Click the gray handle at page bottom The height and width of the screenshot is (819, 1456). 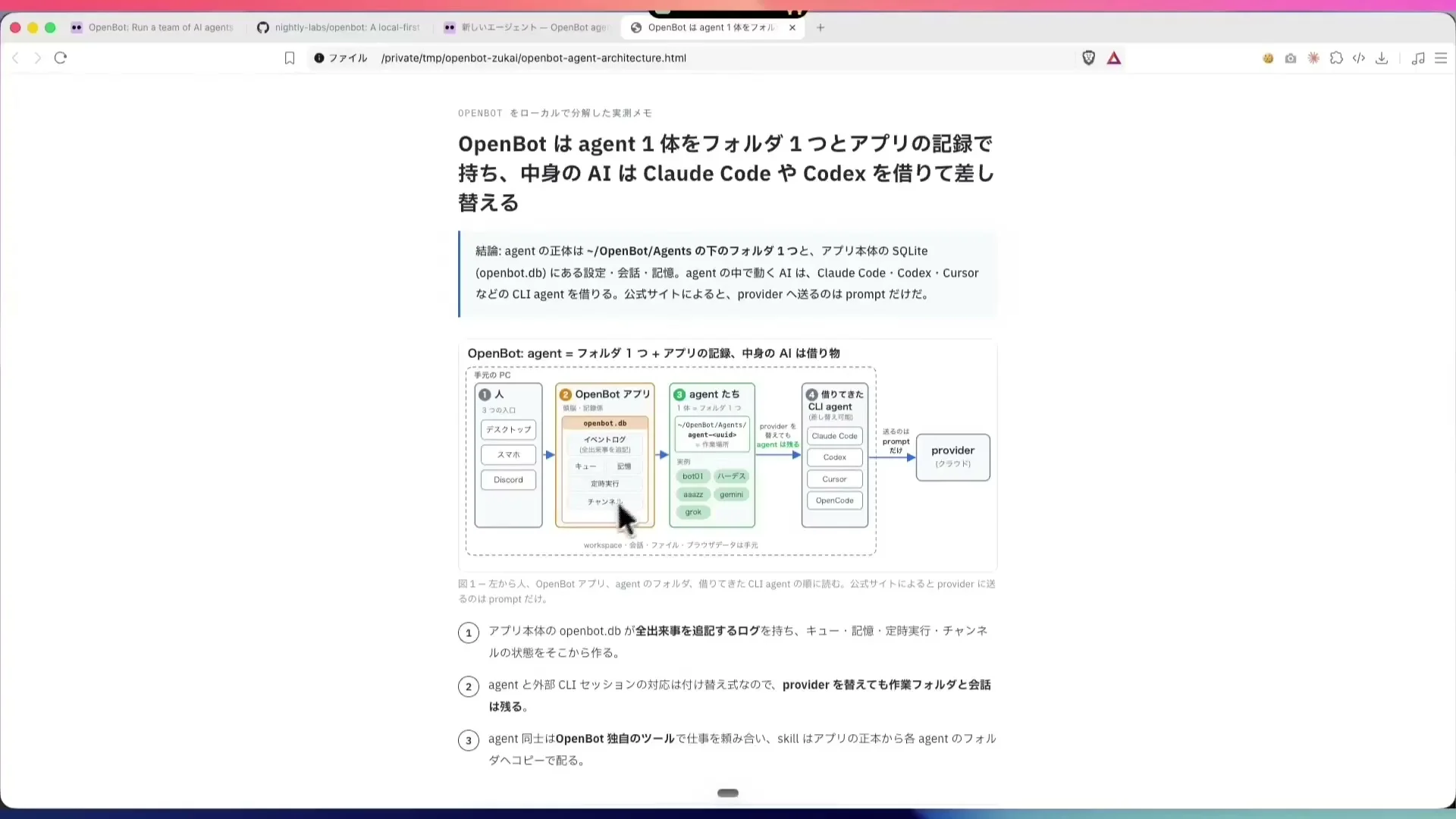[x=728, y=793]
